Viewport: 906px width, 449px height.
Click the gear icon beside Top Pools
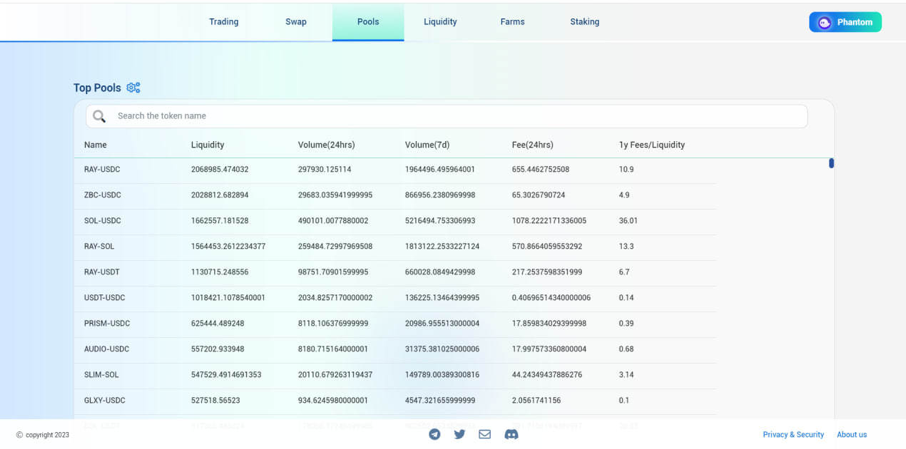coord(133,88)
